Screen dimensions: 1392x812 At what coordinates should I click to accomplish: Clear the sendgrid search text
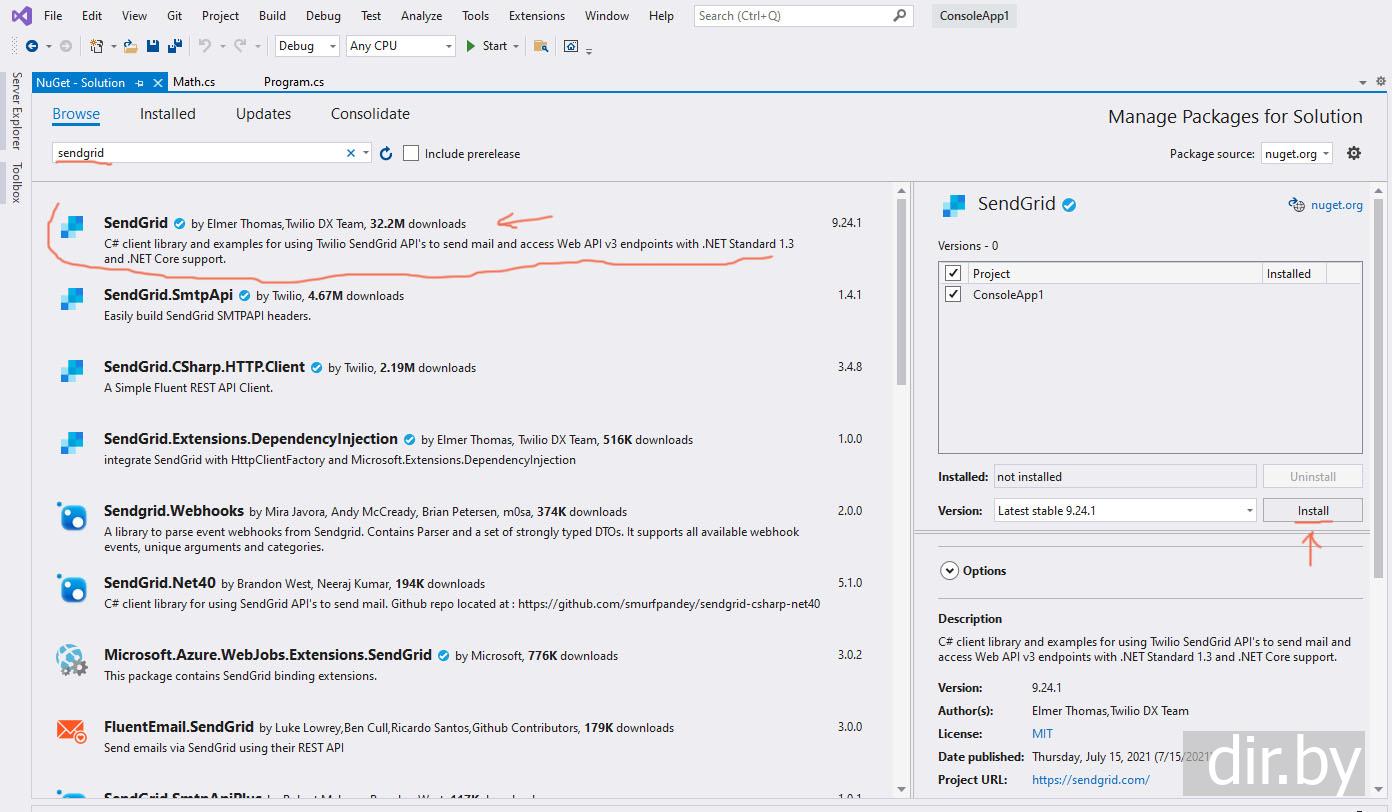click(351, 153)
